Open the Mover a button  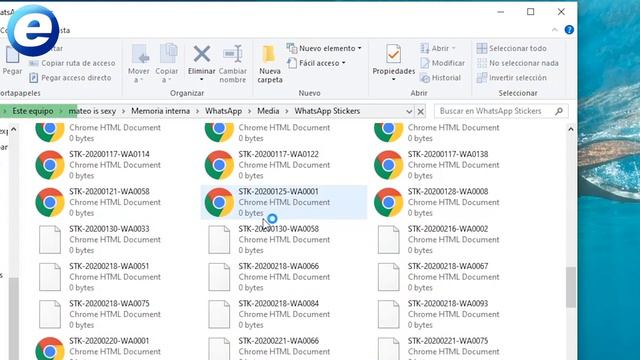(x=139, y=63)
